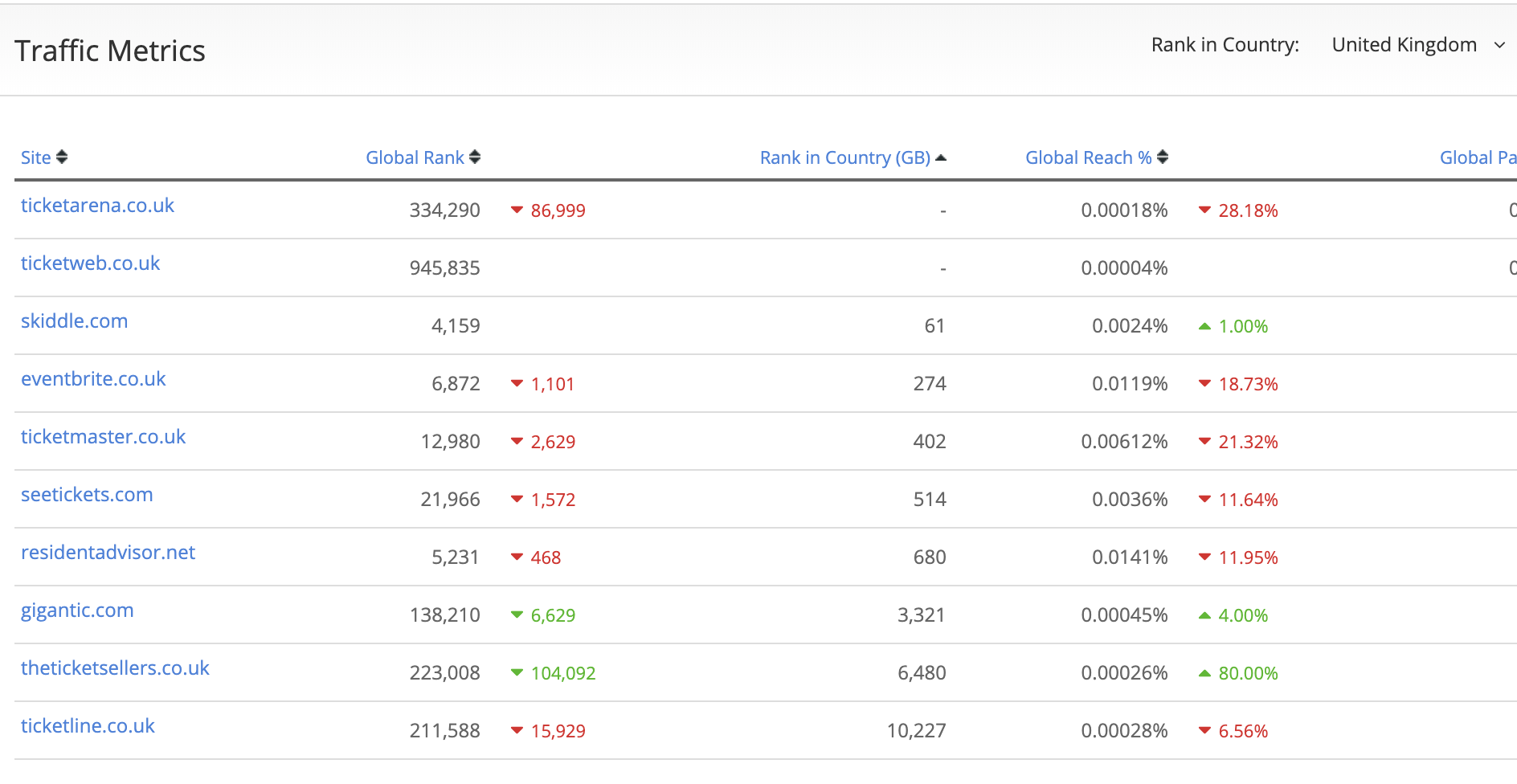Select the ticketline.co.uk link
Screen dimensions: 1517x784
tap(88, 726)
